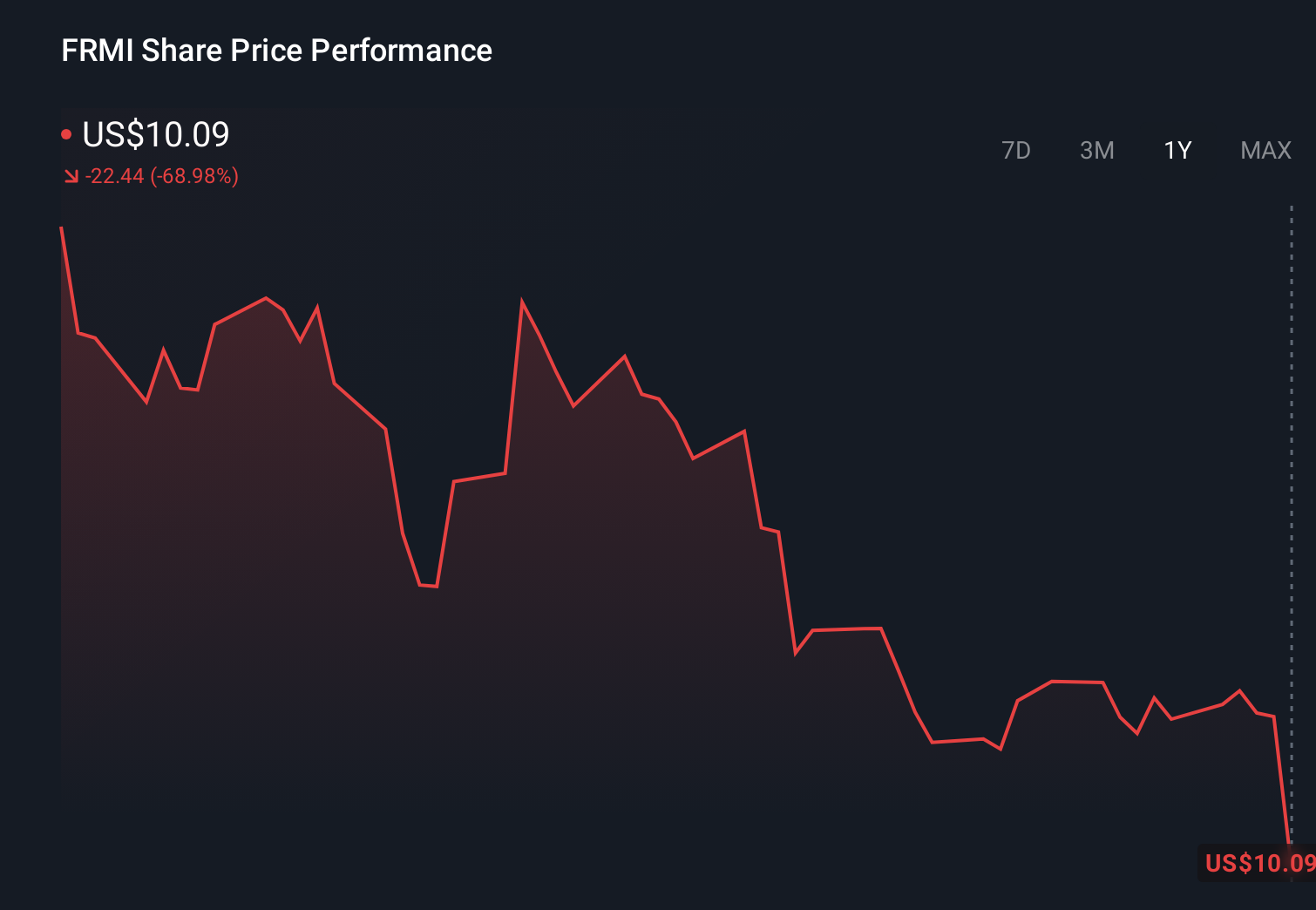Click the chart's starting price point
The image size is (1316, 910).
pyautogui.click(x=61, y=225)
